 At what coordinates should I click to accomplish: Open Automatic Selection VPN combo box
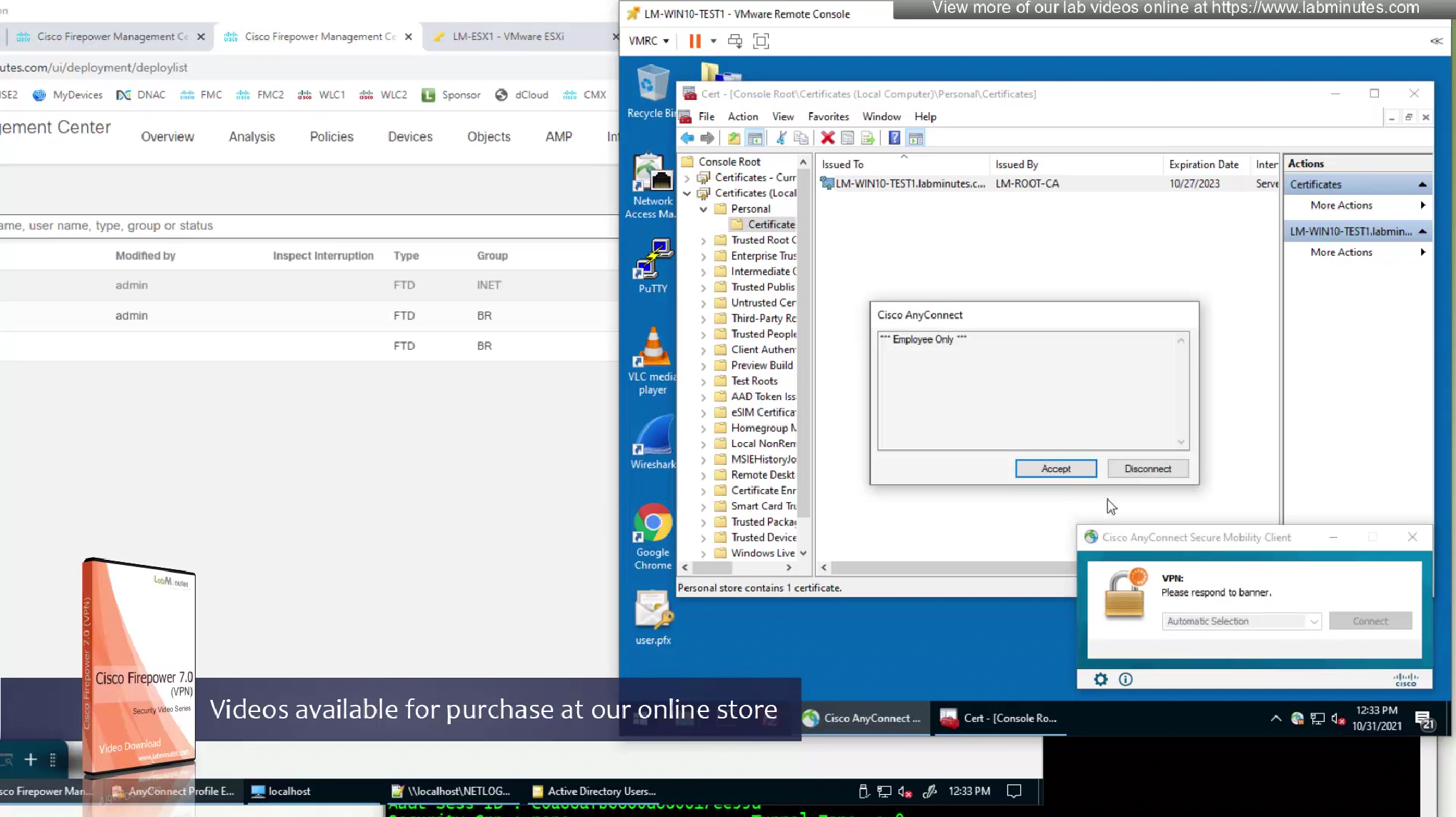tap(1241, 621)
